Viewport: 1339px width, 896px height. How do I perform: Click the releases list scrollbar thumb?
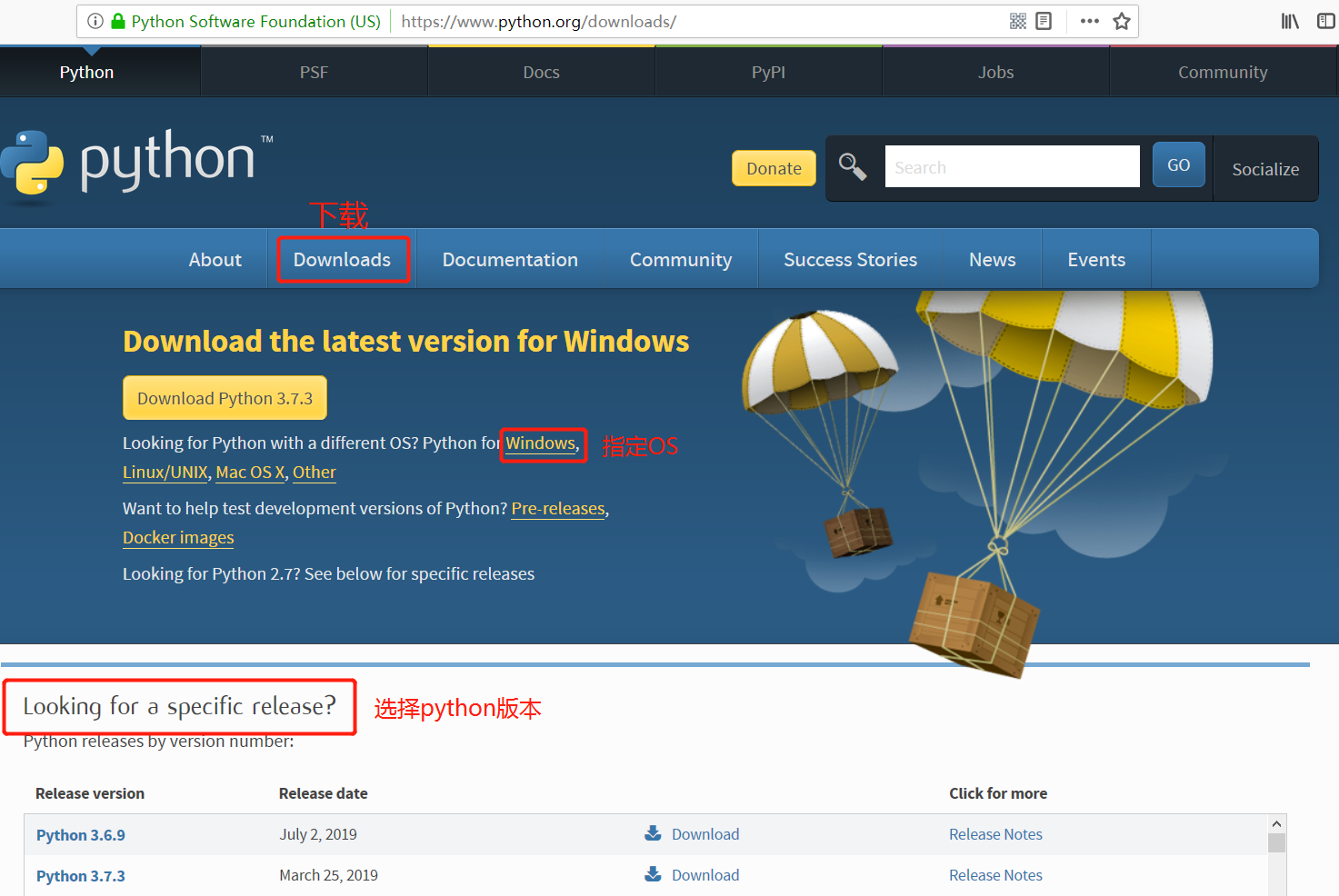1276,843
